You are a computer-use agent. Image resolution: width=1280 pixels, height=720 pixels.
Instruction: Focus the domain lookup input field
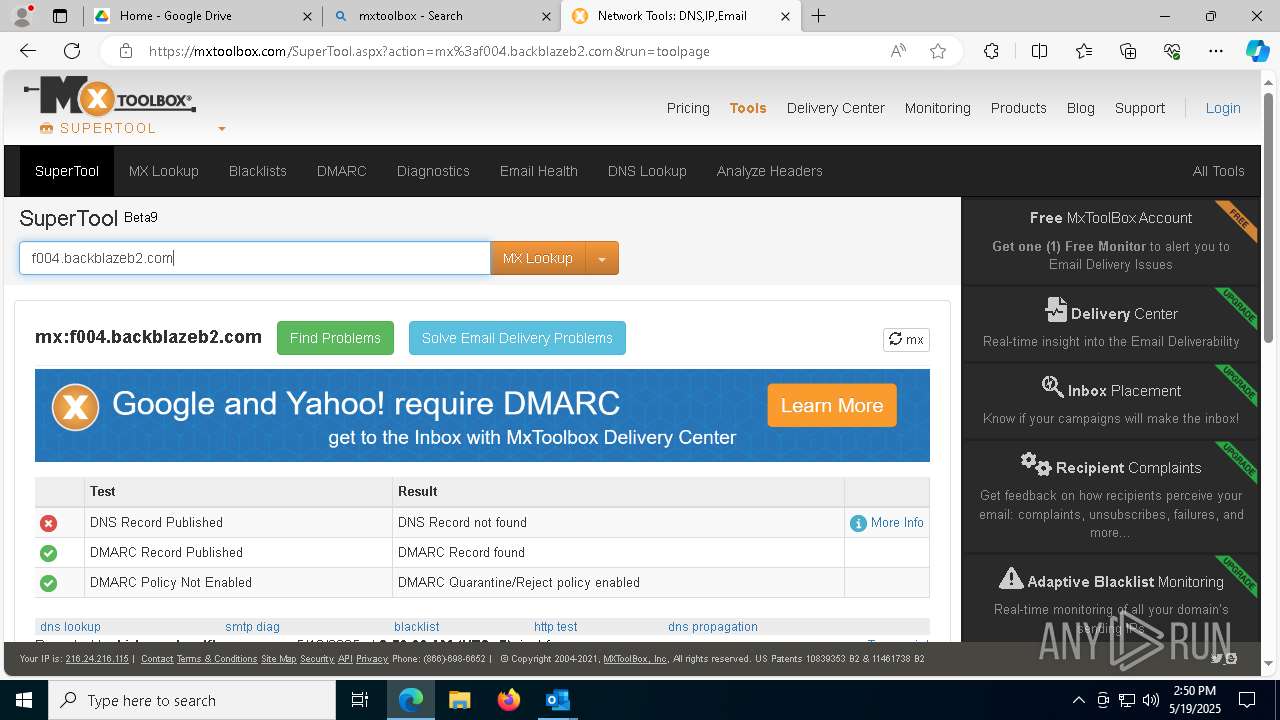(255, 258)
